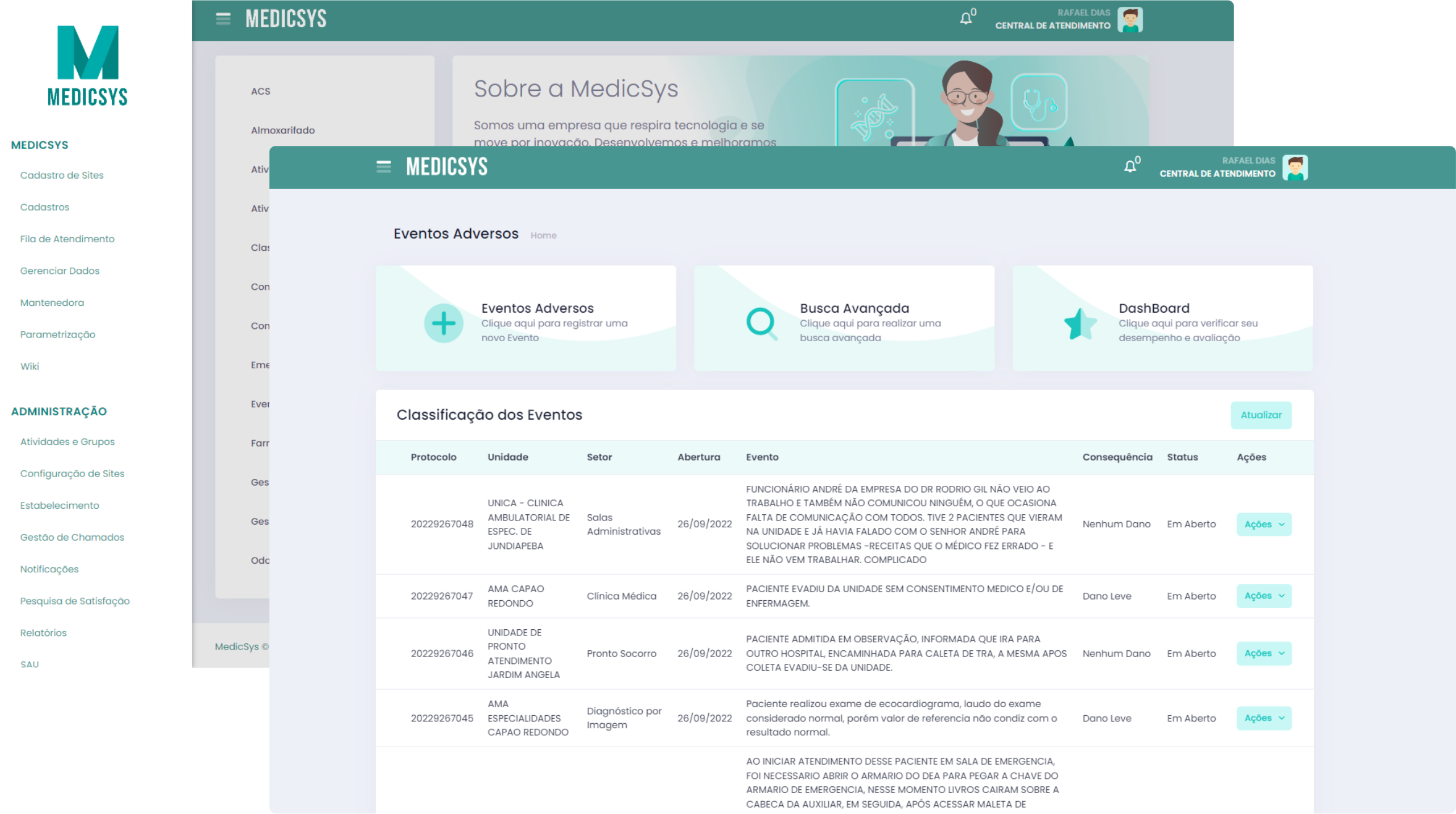This screenshot has height=814, width=1456.
Task: Expand Ações dropdown for protocol 20229267045
Action: click(x=1263, y=718)
